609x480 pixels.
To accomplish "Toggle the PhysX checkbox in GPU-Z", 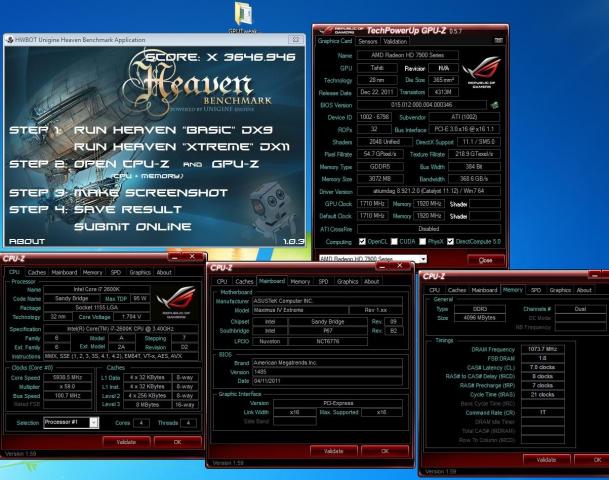I will tap(423, 242).
